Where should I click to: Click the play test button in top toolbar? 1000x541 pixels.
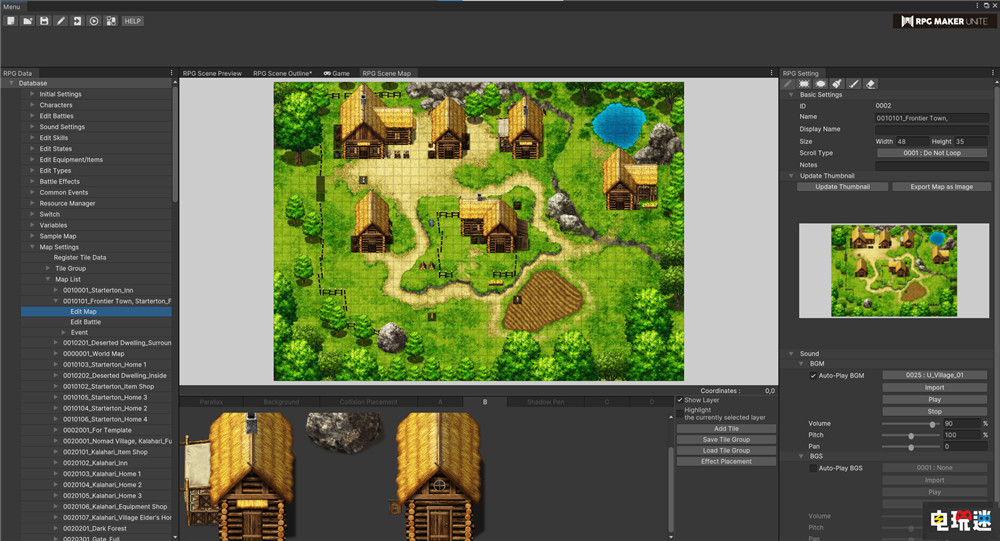click(94, 21)
